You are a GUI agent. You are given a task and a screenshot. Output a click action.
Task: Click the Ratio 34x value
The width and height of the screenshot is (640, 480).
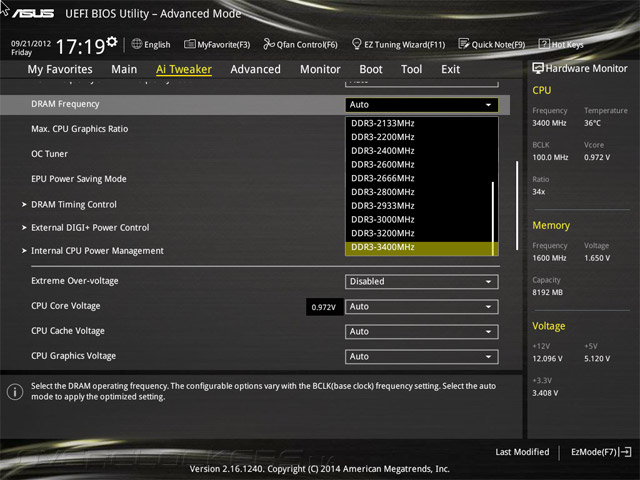[538, 192]
